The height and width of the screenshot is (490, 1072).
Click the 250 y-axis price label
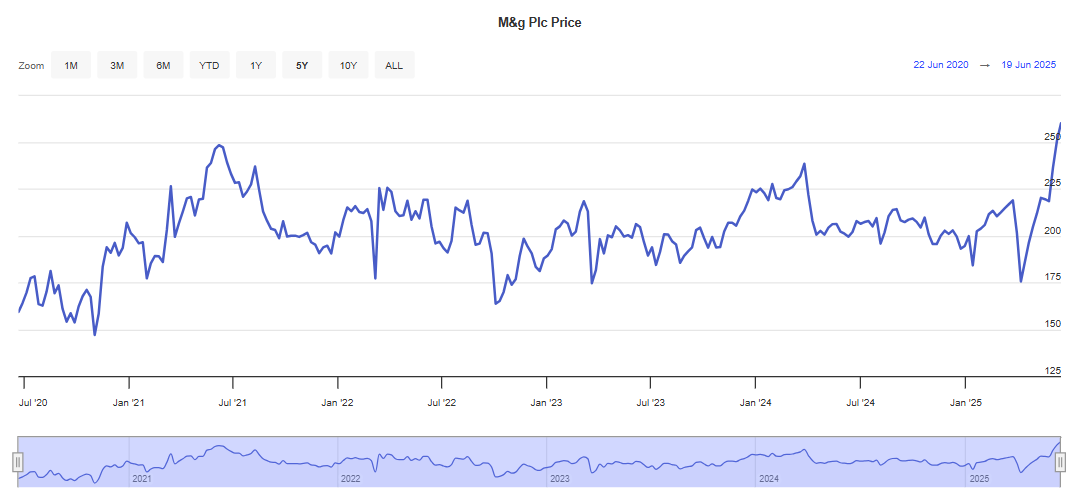pyautogui.click(x=1052, y=136)
